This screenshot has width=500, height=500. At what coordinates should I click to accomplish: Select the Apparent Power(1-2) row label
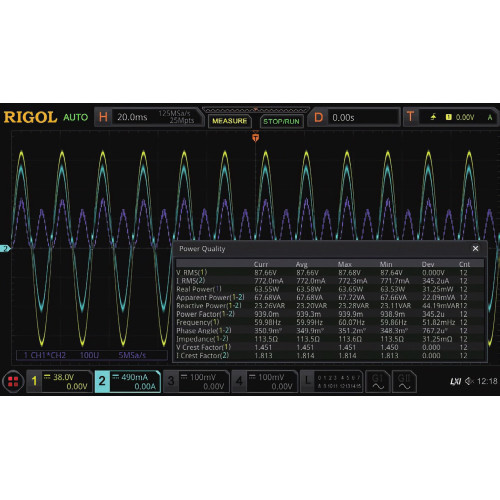[x=210, y=297]
